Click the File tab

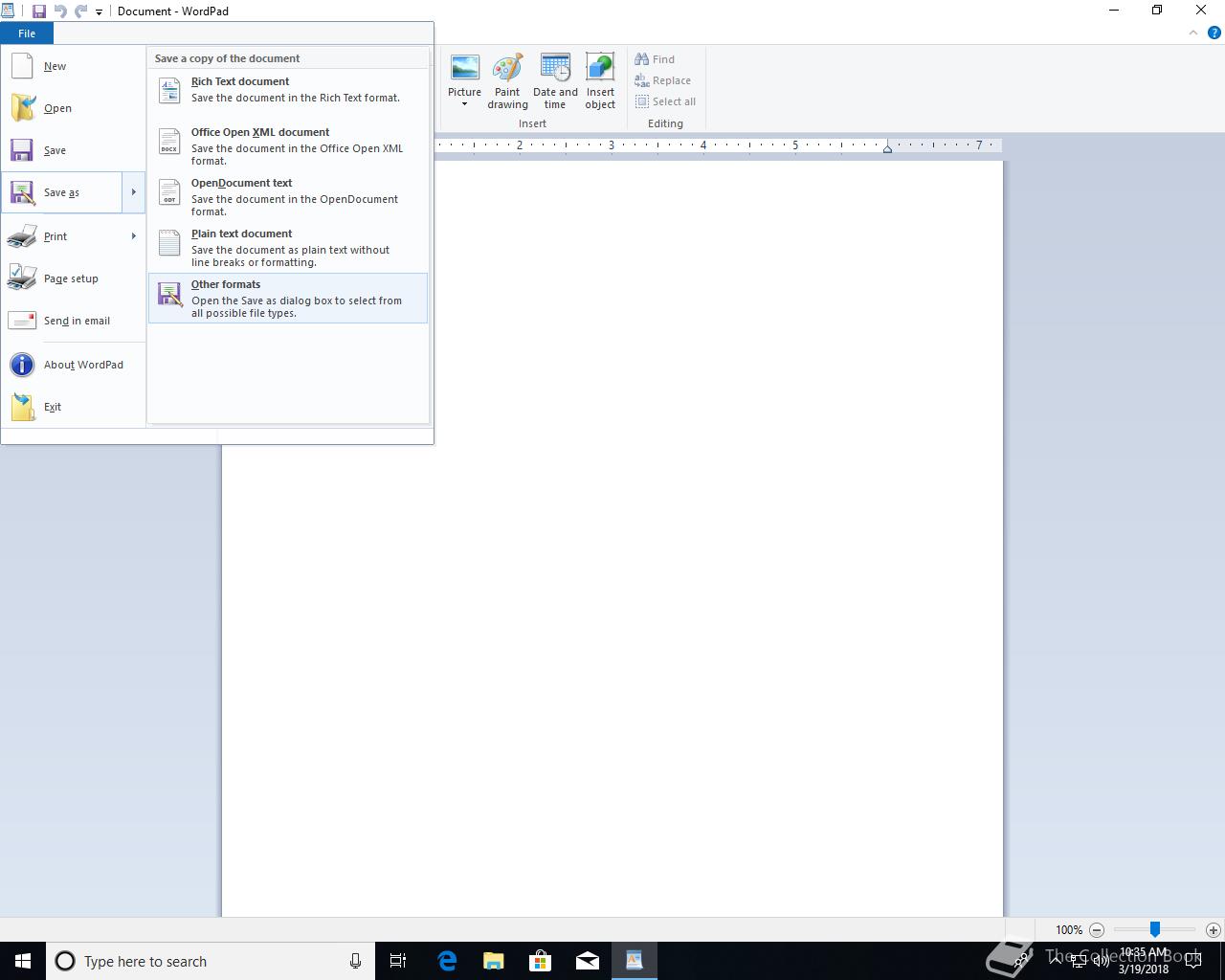(27, 33)
